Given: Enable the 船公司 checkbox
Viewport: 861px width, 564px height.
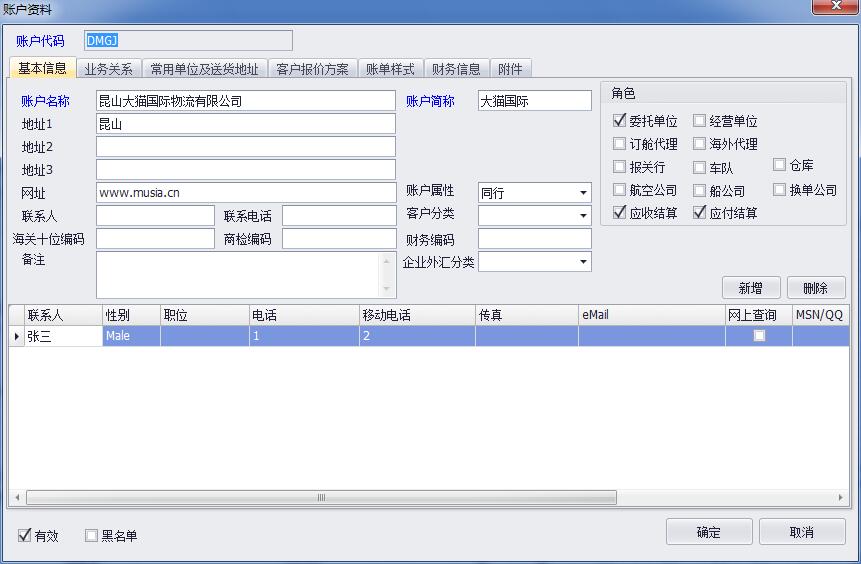Looking at the screenshot, I should point(699,190).
